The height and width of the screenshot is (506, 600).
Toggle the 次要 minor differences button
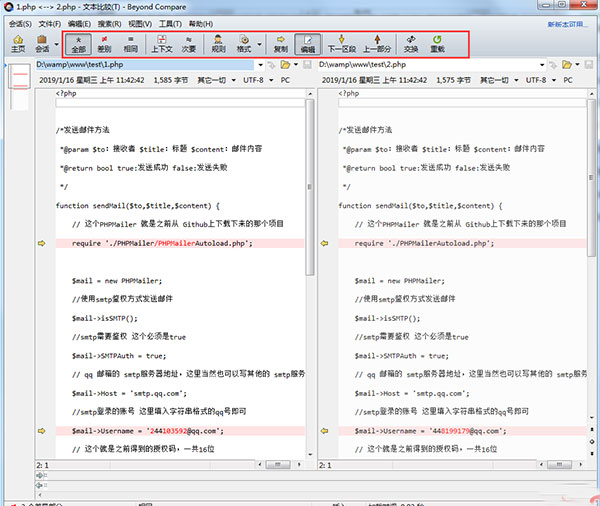189,44
